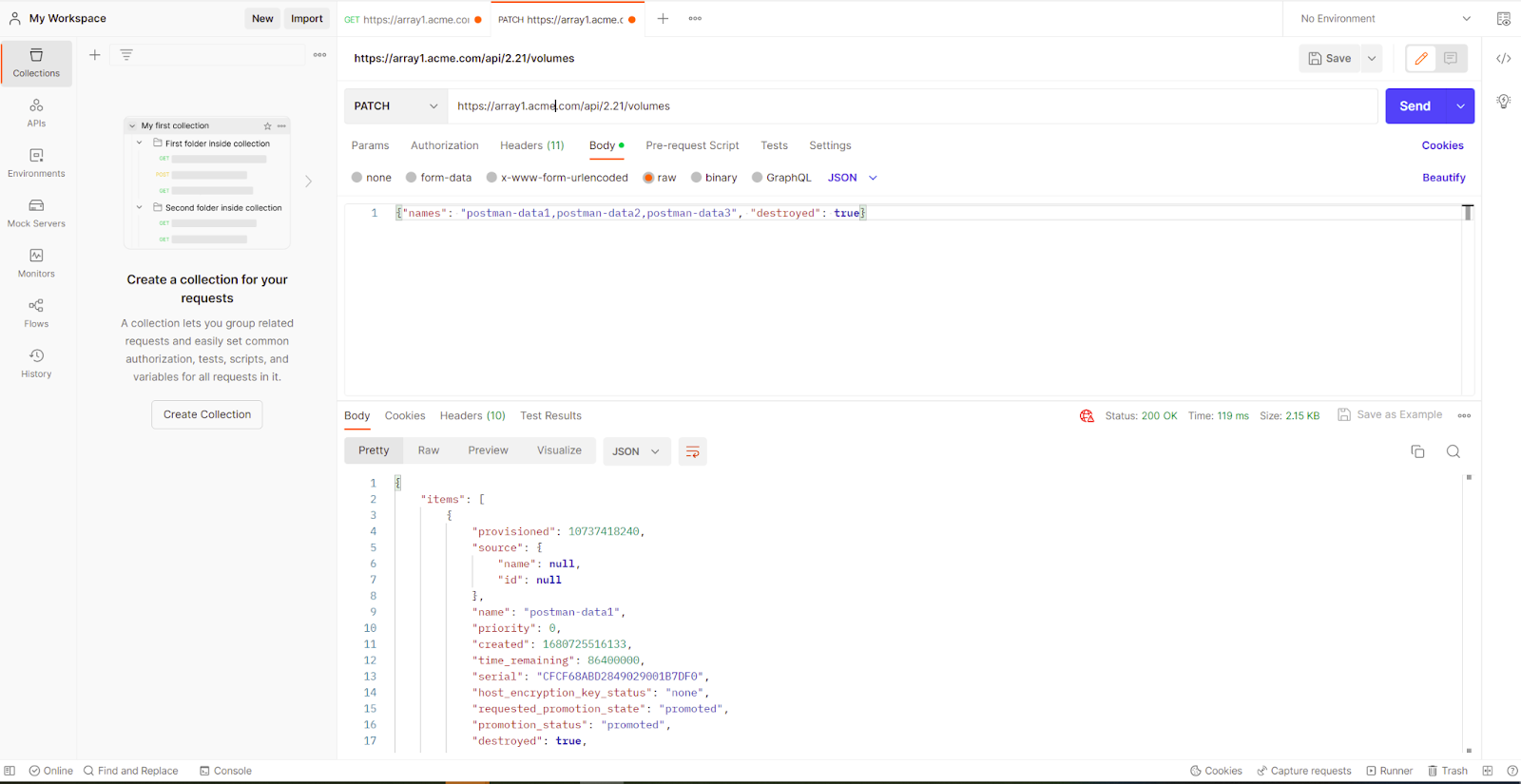The height and width of the screenshot is (784, 1521).
Task: Open the environment quick look icon
Action: (1503, 19)
